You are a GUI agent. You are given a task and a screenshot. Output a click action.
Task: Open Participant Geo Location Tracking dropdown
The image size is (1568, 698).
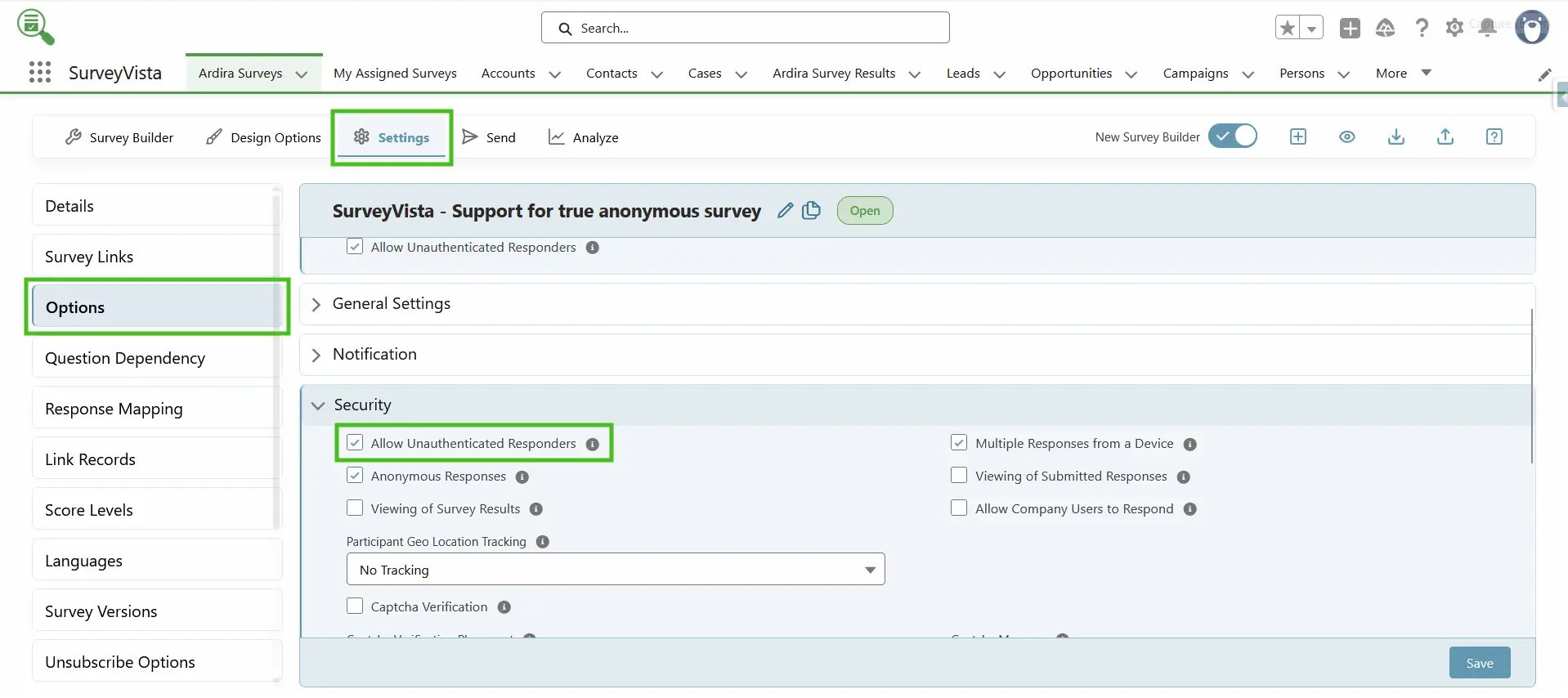[616, 570]
